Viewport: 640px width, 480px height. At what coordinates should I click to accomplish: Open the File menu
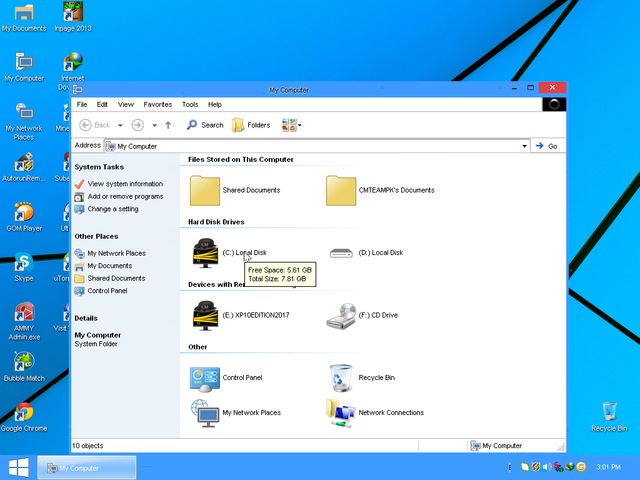[82, 104]
